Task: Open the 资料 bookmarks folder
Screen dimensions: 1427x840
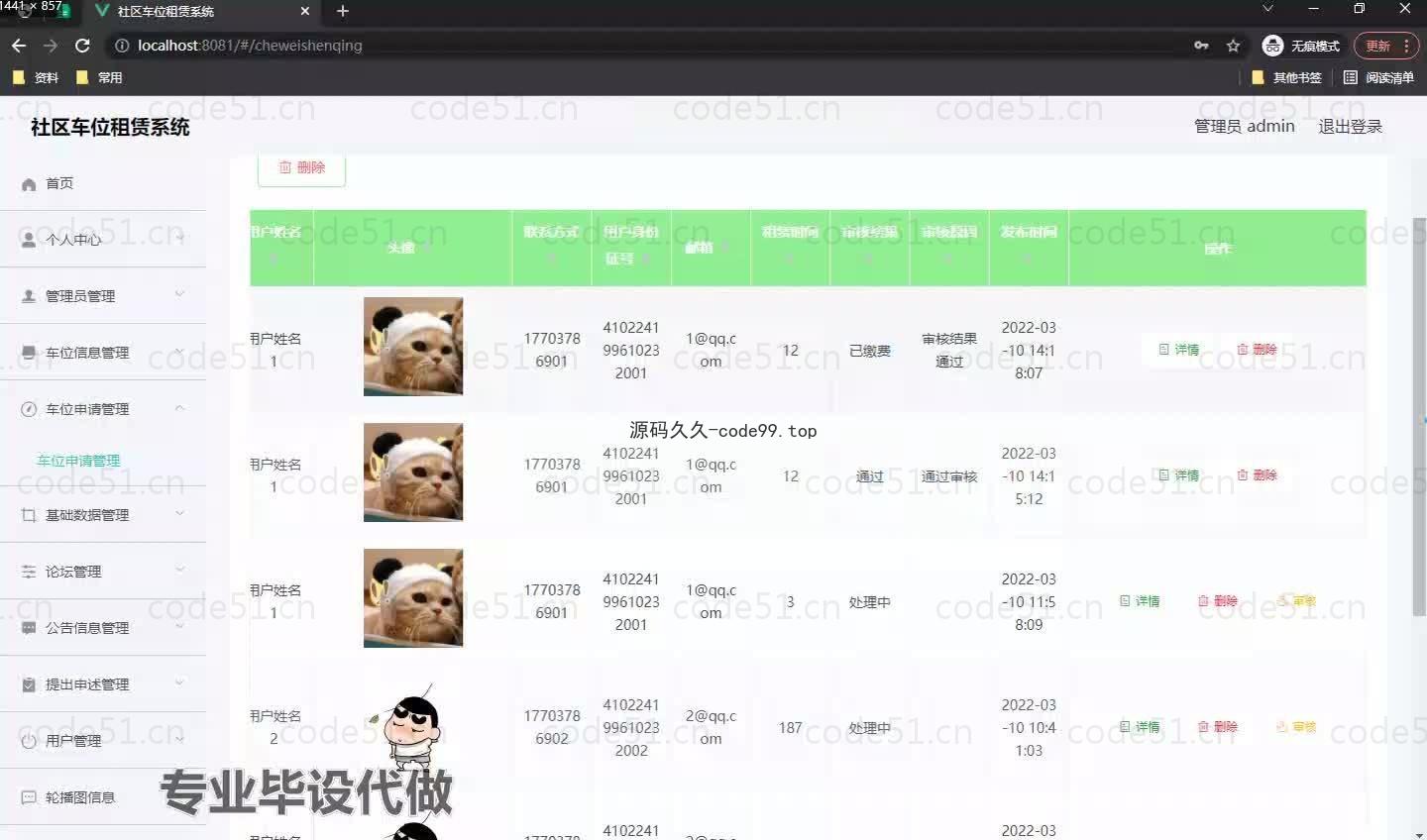Action: (36, 77)
